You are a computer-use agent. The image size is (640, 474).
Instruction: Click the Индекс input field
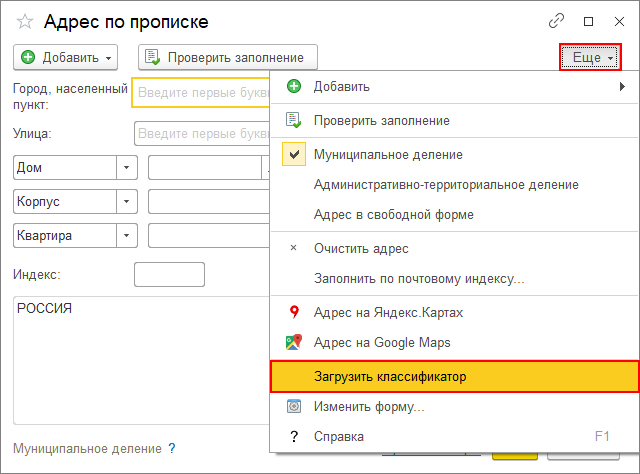pos(169,274)
